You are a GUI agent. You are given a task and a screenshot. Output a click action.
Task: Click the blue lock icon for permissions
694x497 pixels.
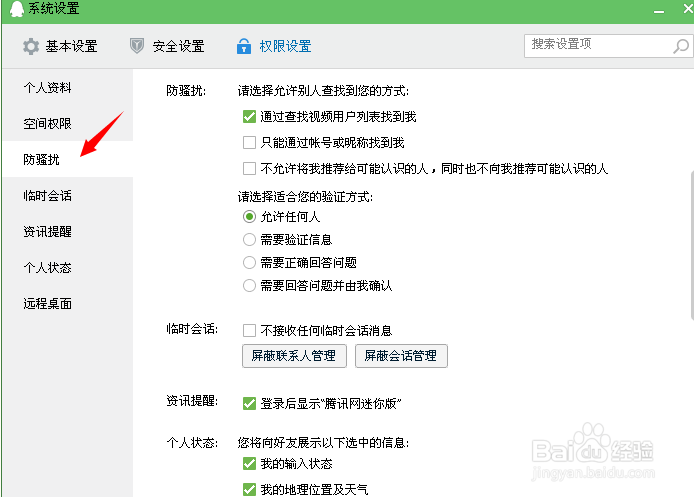point(244,46)
